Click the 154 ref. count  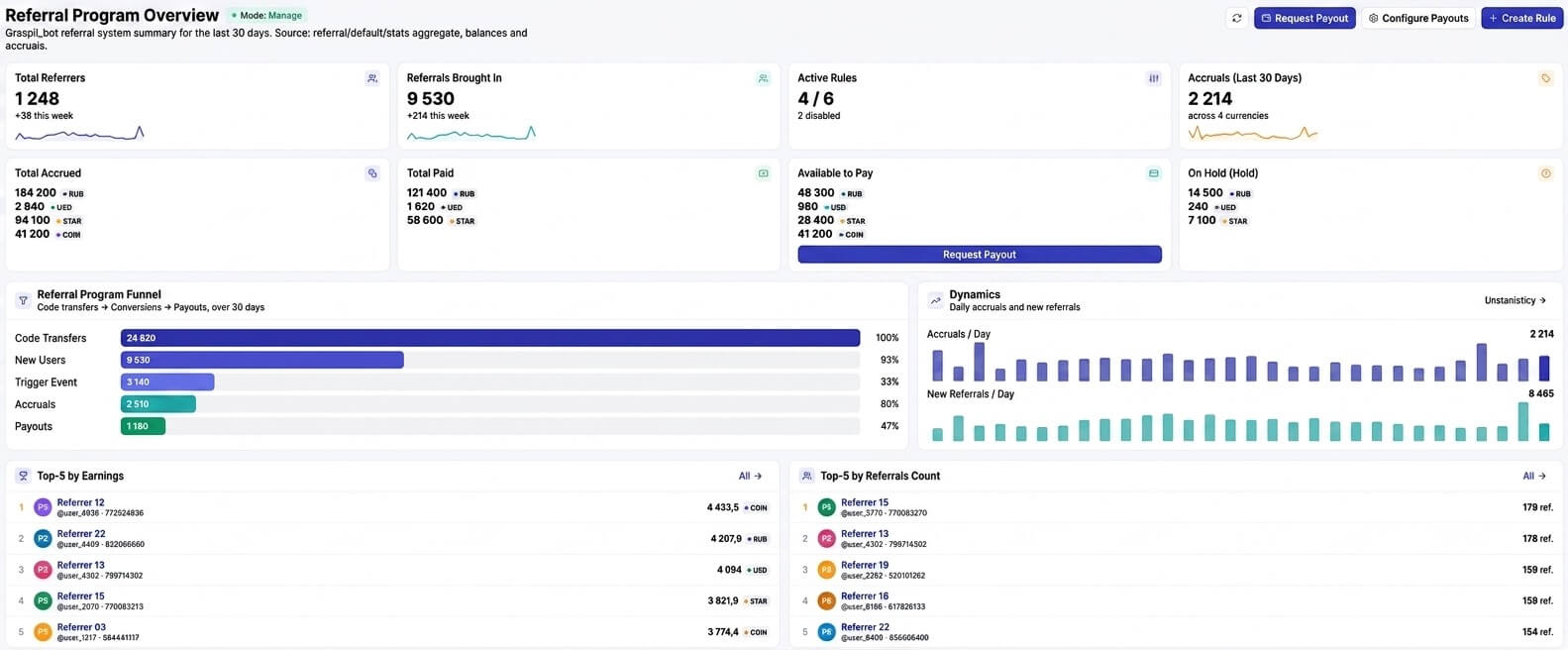coord(1537,631)
